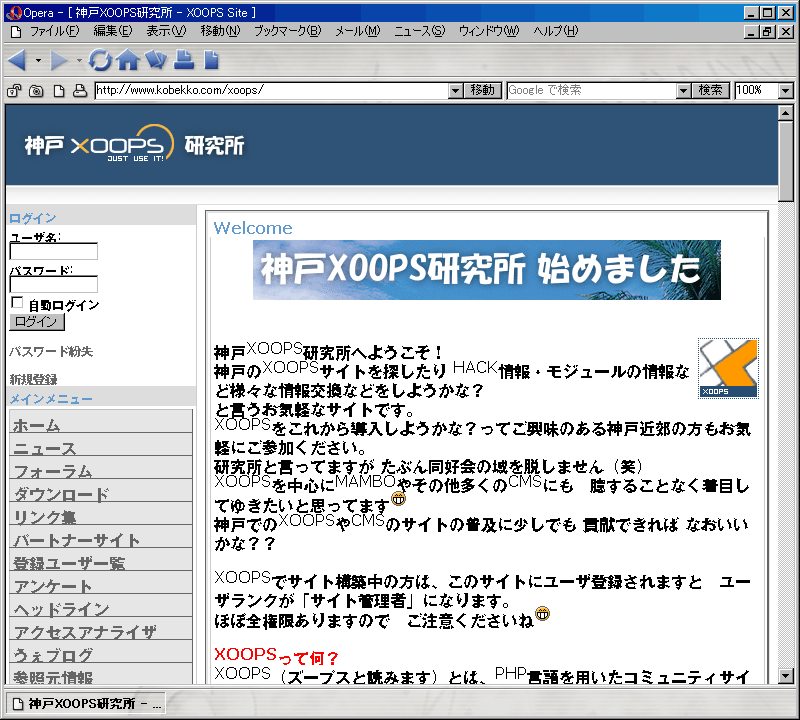Click the メインメニュー block title
Viewport: 800px width, 720px height.
[x=51, y=399]
